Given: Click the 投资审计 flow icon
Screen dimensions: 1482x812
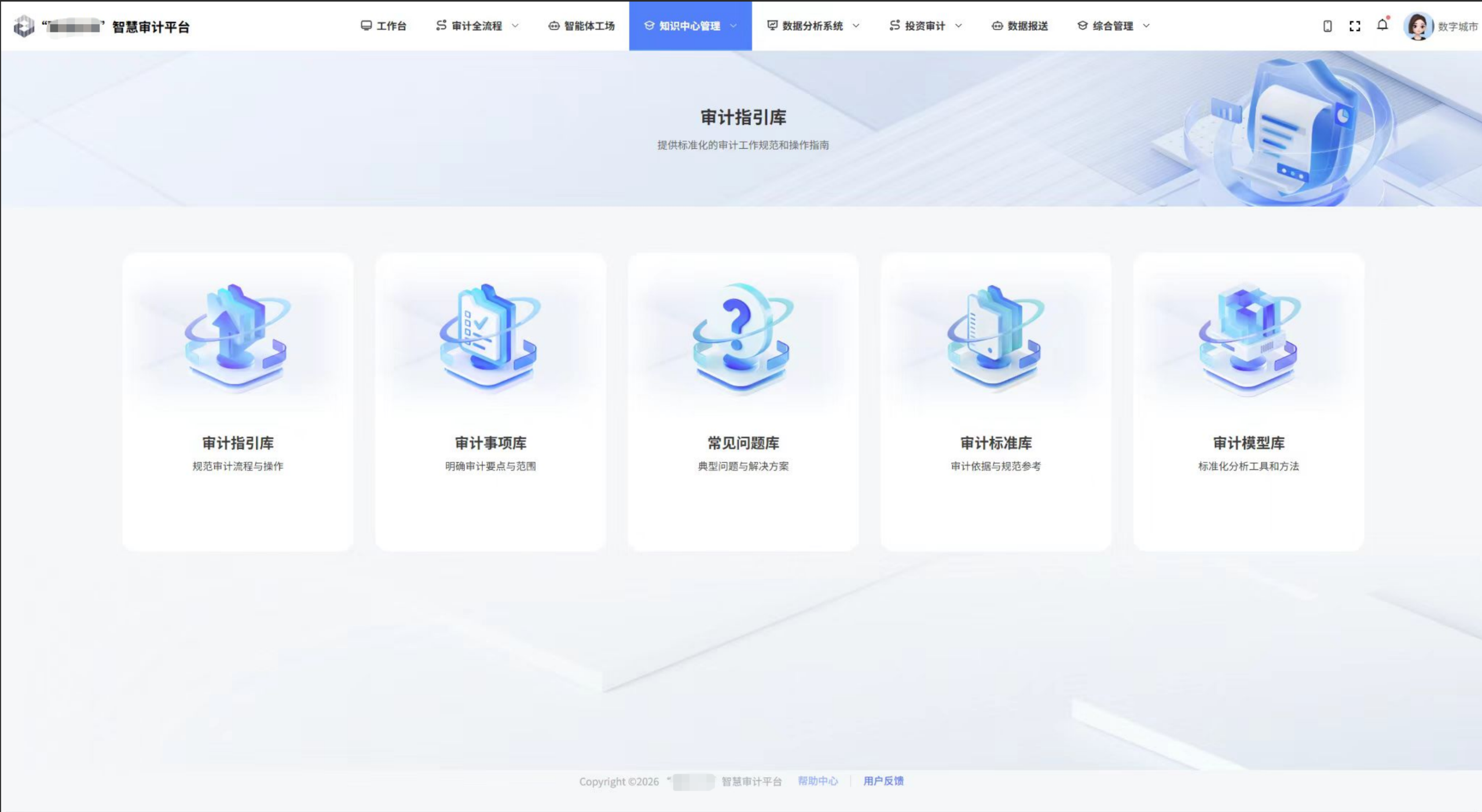Looking at the screenshot, I should click(x=895, y=25).
